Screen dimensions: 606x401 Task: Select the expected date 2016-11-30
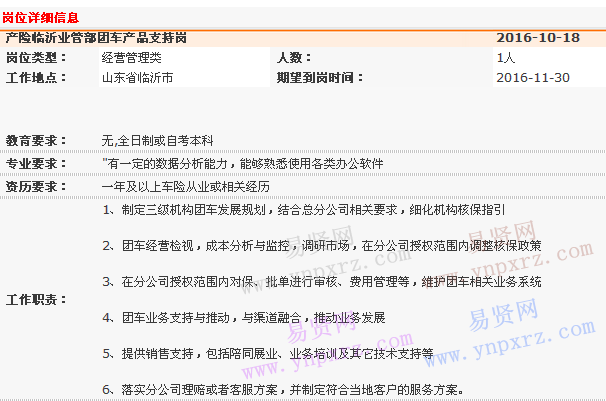click(x=533, y=78)
